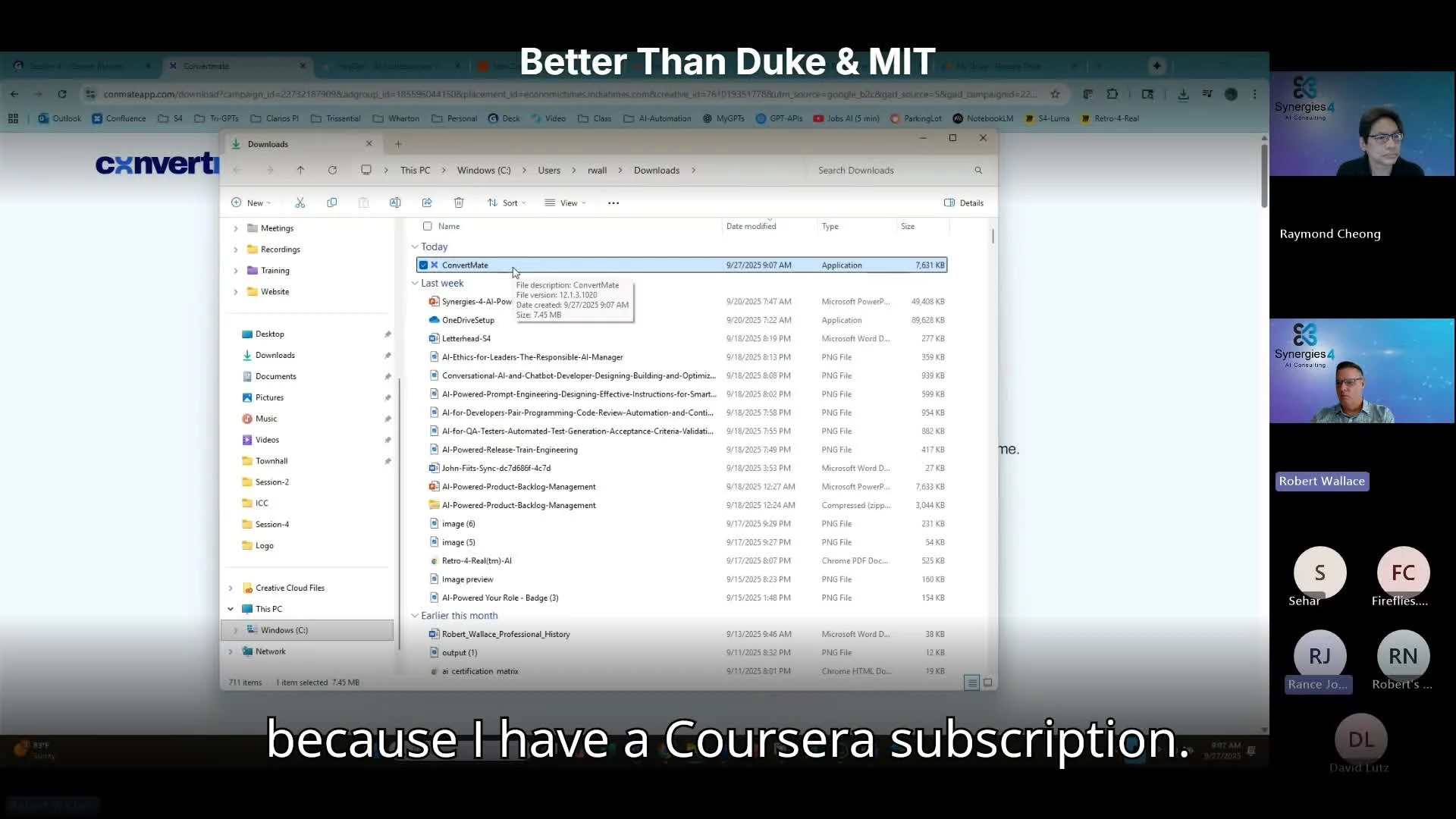Click the Rename icon in toolbar
The width and height of the screenshot is (1456, 819).
pyautogui.click(x=395, y=203)
